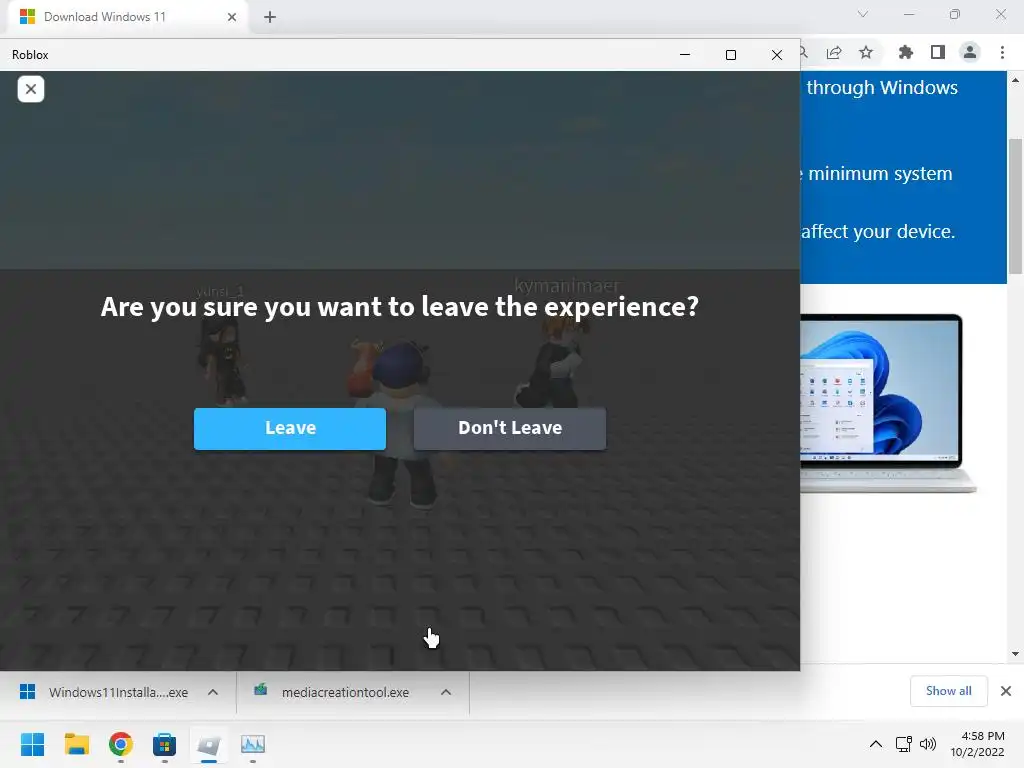The height and width of the screenshot is (768, 1024).
Task: Open the performance monitor taskbar icon
Action: 253,744
